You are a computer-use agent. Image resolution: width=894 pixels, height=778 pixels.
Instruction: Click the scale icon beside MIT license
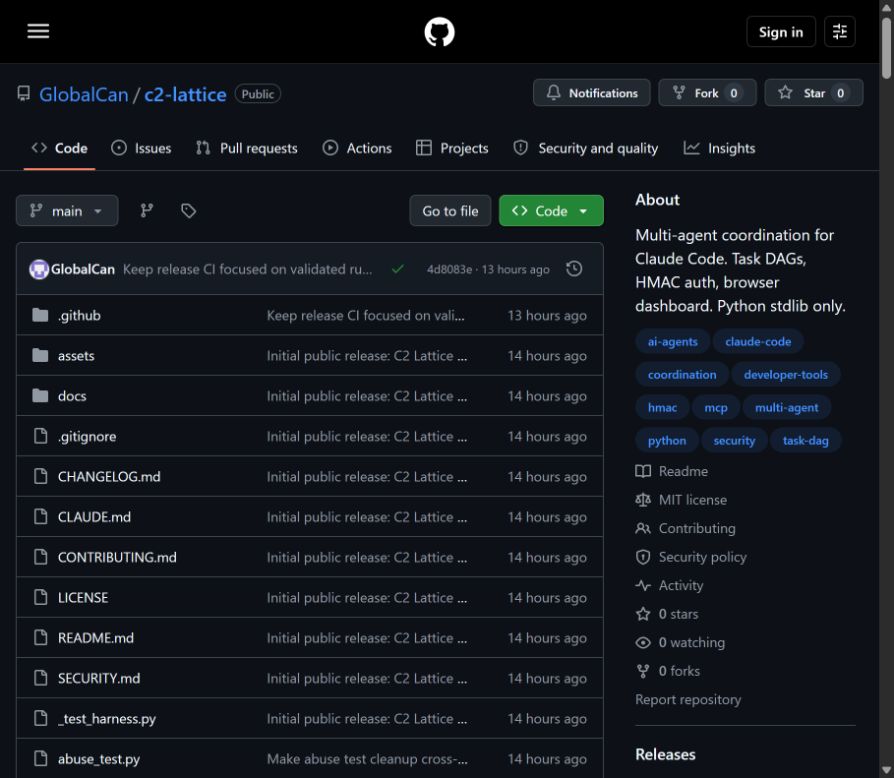tap(643, 500)
